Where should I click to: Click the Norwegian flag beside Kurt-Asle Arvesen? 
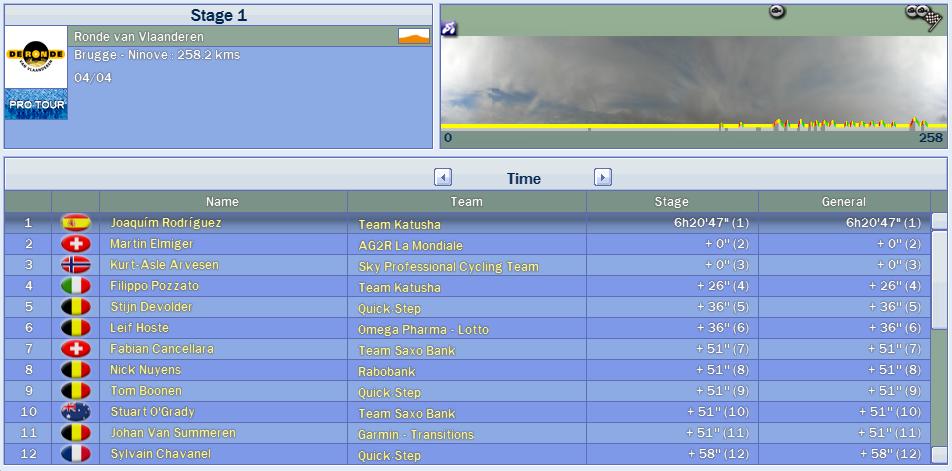[76, 265]
